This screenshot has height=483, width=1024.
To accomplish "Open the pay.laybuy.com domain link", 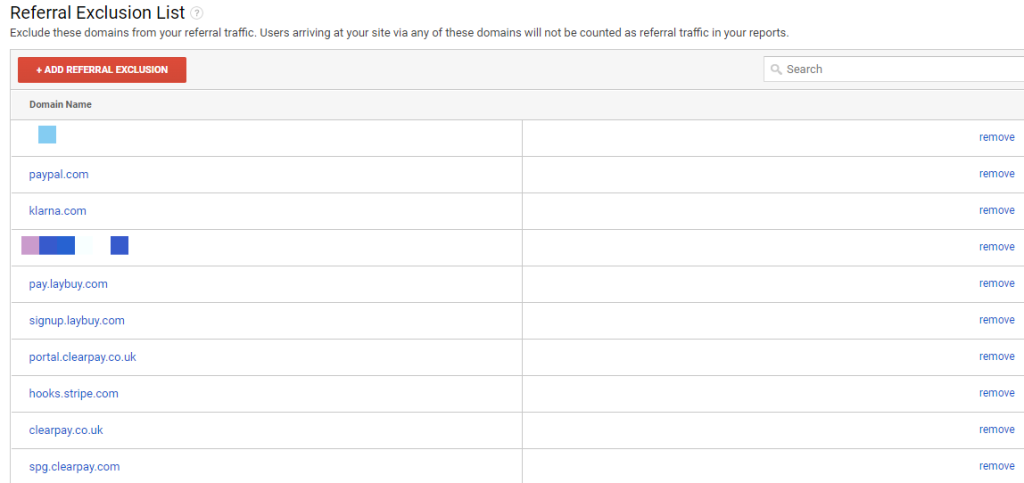I will pyautogui.click(x=68, y=284).
